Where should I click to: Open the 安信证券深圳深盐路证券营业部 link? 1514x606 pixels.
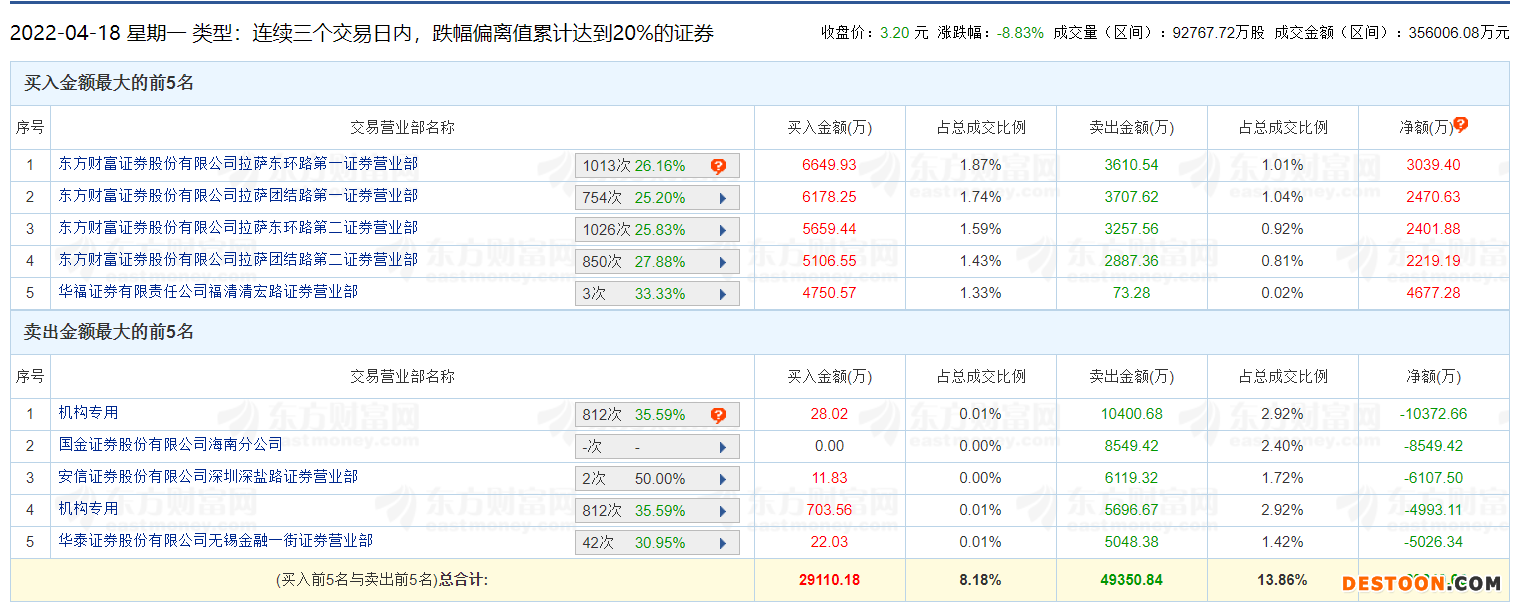click(x=208, y=477)
